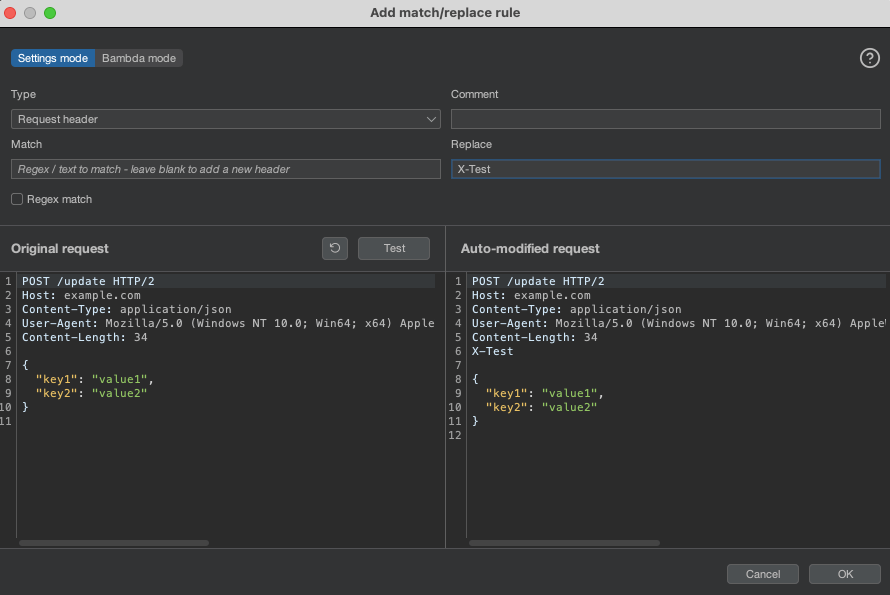
Task: Click 'Host: example.com' in Auto-modified request
Action: pyautogui.click(x=531, y=295)
